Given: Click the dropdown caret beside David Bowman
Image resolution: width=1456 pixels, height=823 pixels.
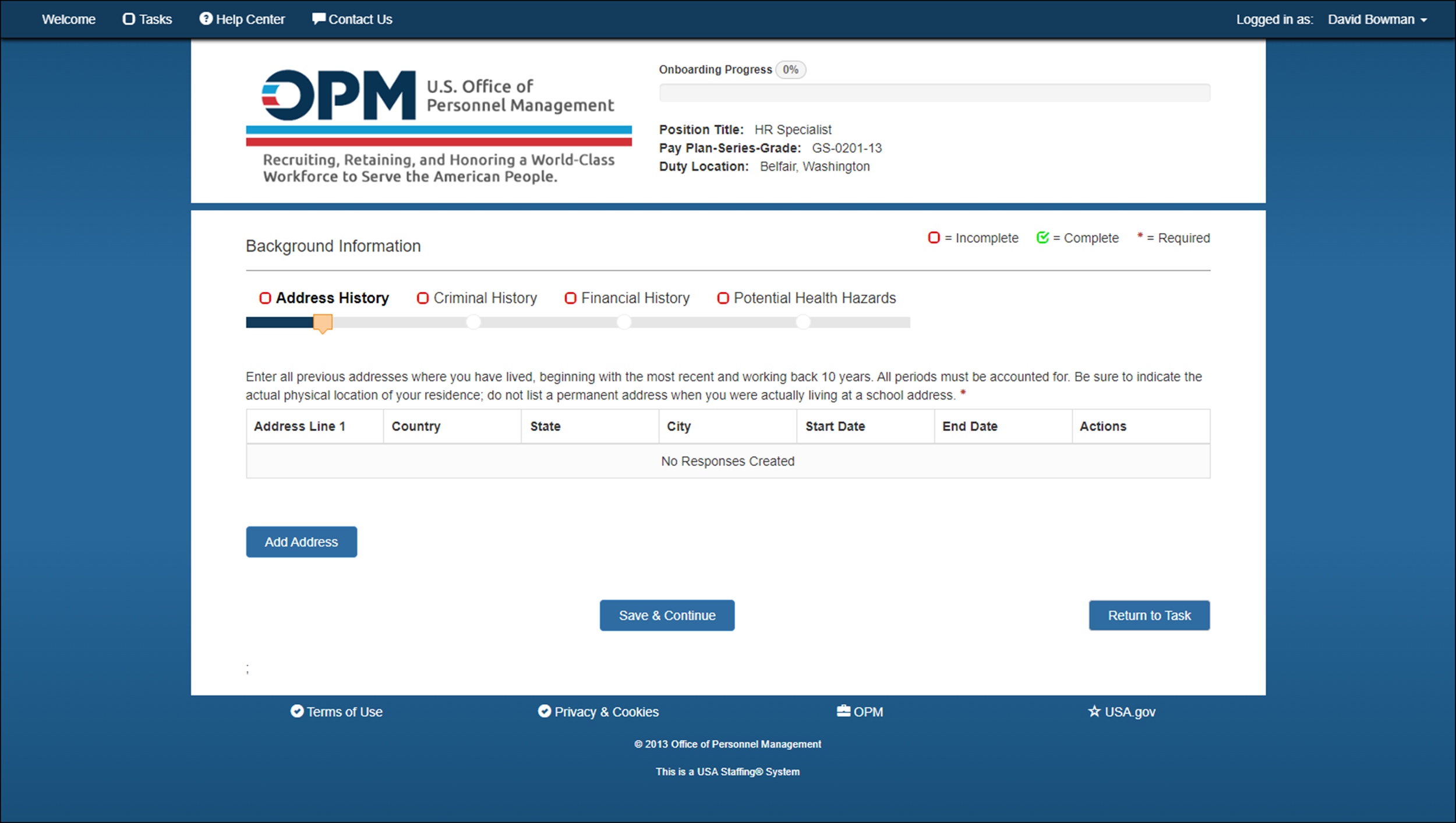Looking at the screenshot, I should (x=1423, y=20).
